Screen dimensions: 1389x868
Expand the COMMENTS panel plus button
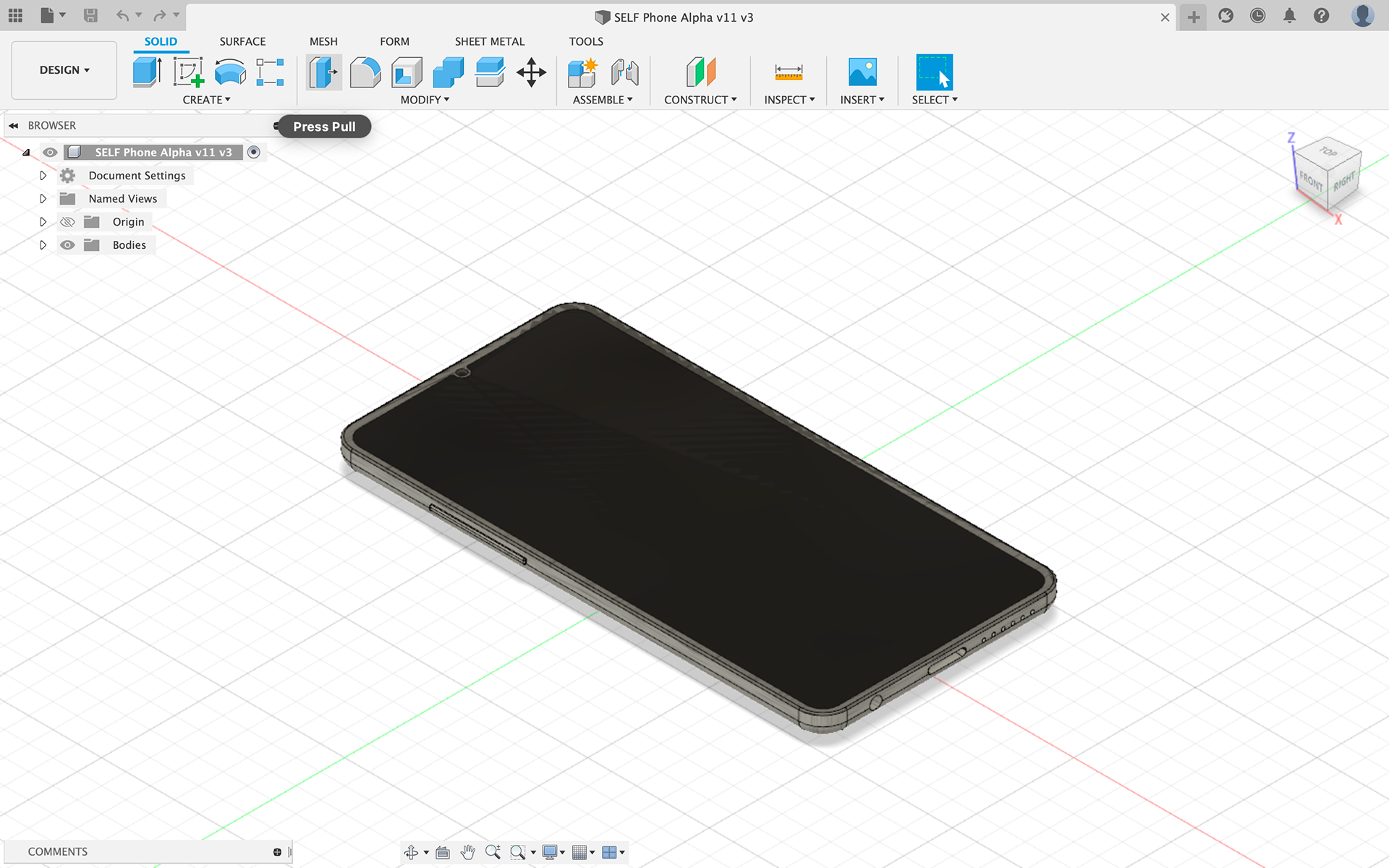coord(277,852)
